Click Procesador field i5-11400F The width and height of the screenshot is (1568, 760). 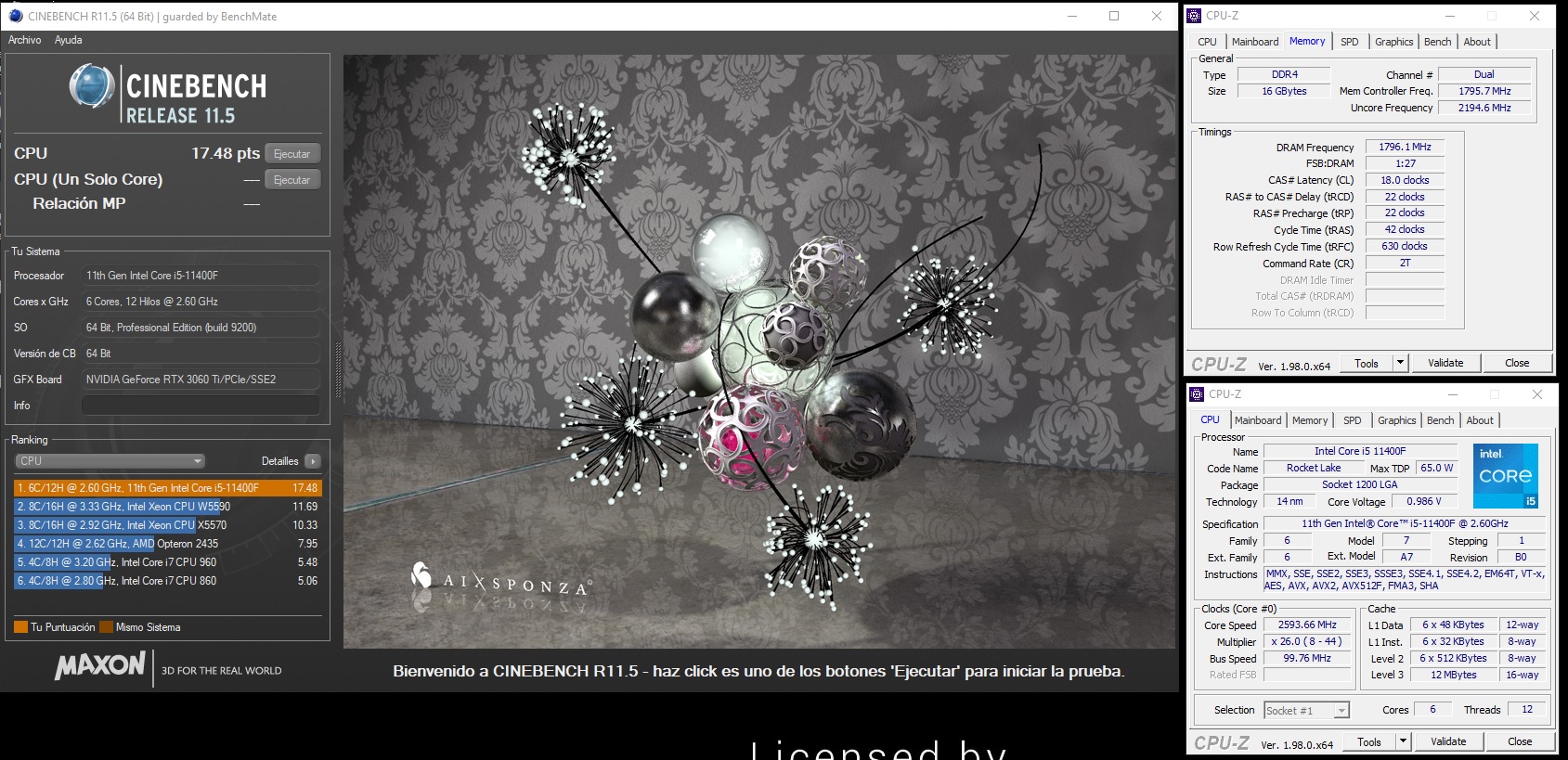201,276
